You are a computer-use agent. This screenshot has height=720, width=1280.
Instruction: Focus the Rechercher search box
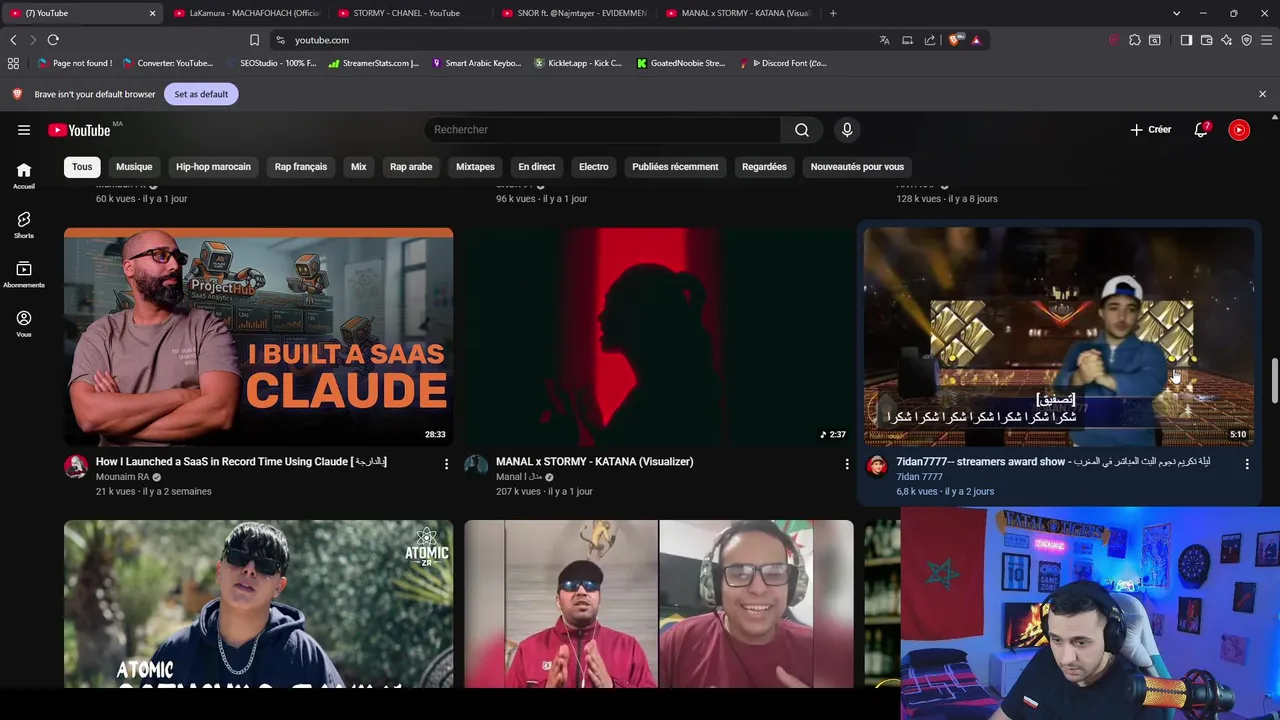(x=603, y=130)
